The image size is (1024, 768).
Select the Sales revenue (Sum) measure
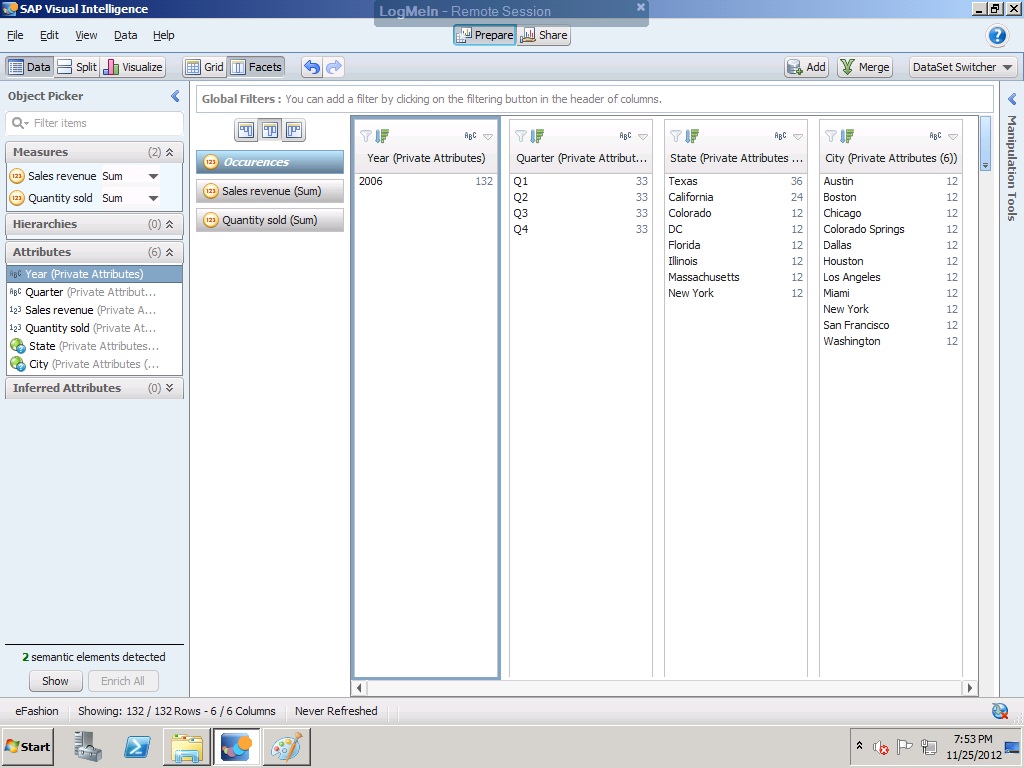pos(270,191)
